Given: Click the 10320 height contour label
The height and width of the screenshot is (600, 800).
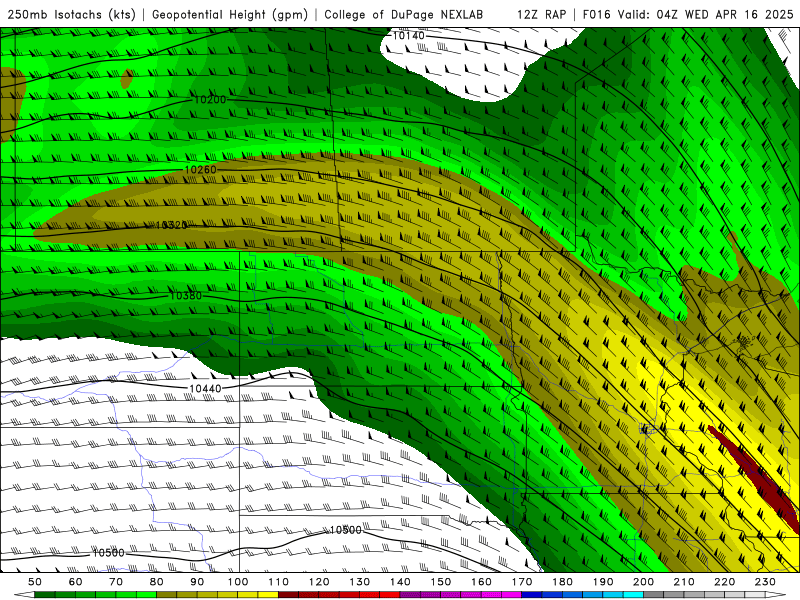Looking at the screenshot, I should 171,225.
